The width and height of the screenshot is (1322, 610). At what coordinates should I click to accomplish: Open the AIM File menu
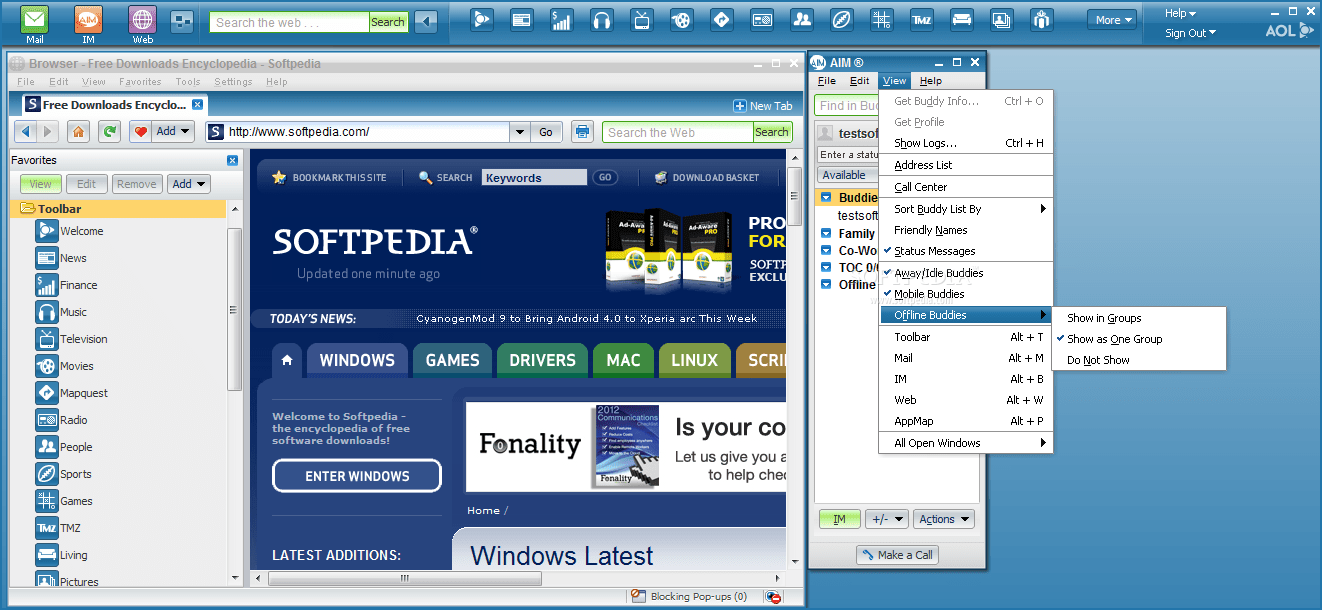827,81
